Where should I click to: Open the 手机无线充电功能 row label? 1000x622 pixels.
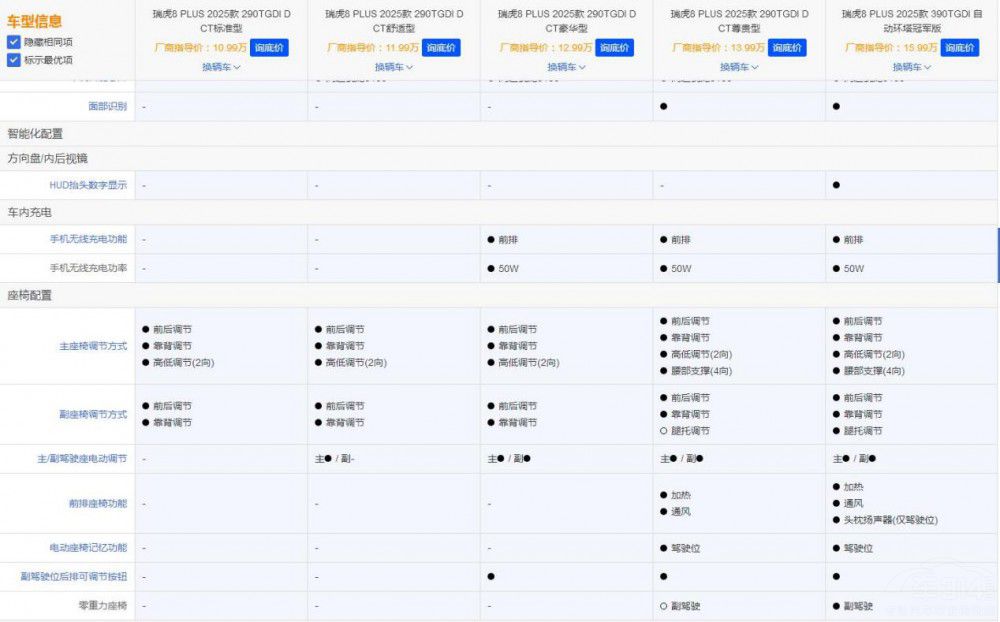pos(88,240)
